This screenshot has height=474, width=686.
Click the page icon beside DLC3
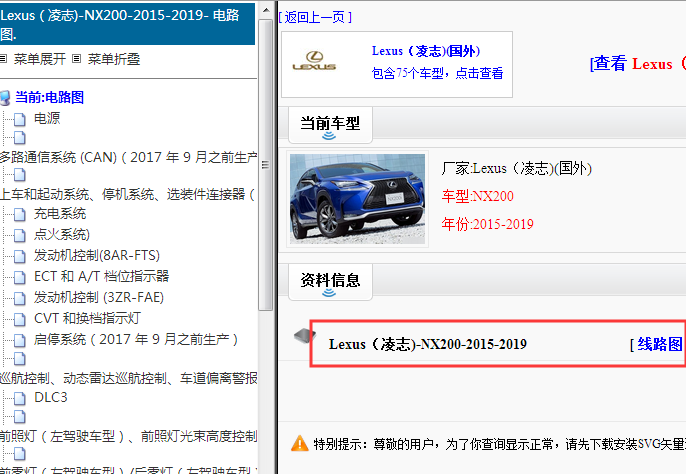pyautogui.click(x=19, y=398)
